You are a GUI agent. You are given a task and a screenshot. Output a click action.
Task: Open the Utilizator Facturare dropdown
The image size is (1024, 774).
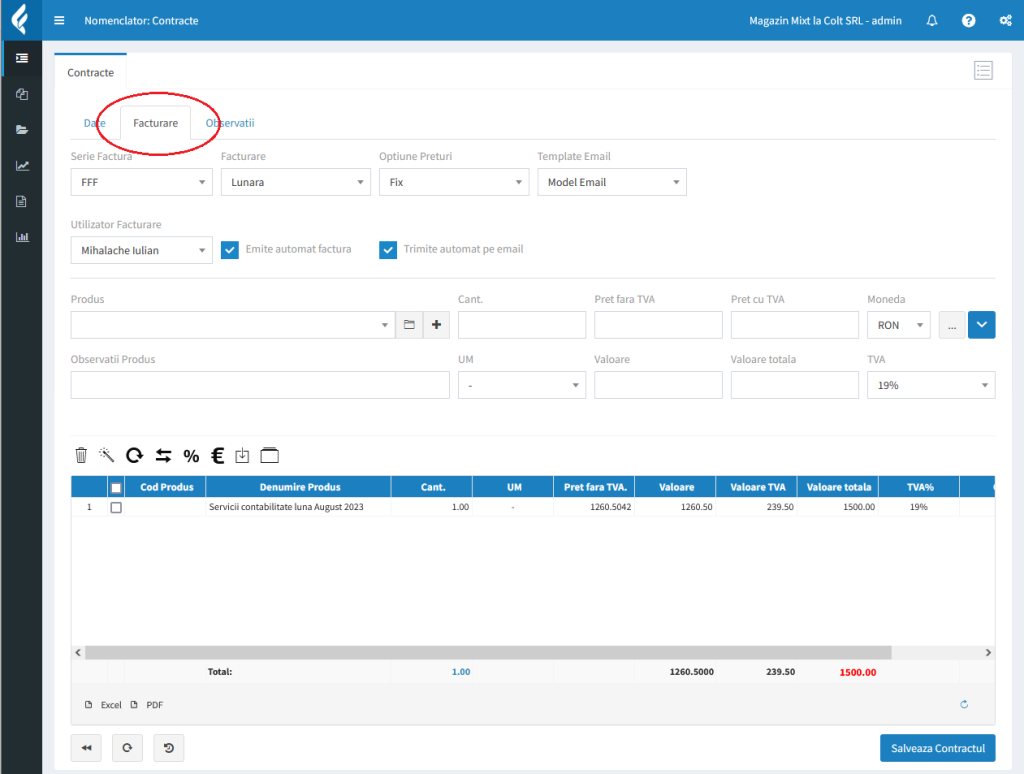pyautogui.click(x=142, y=250)
